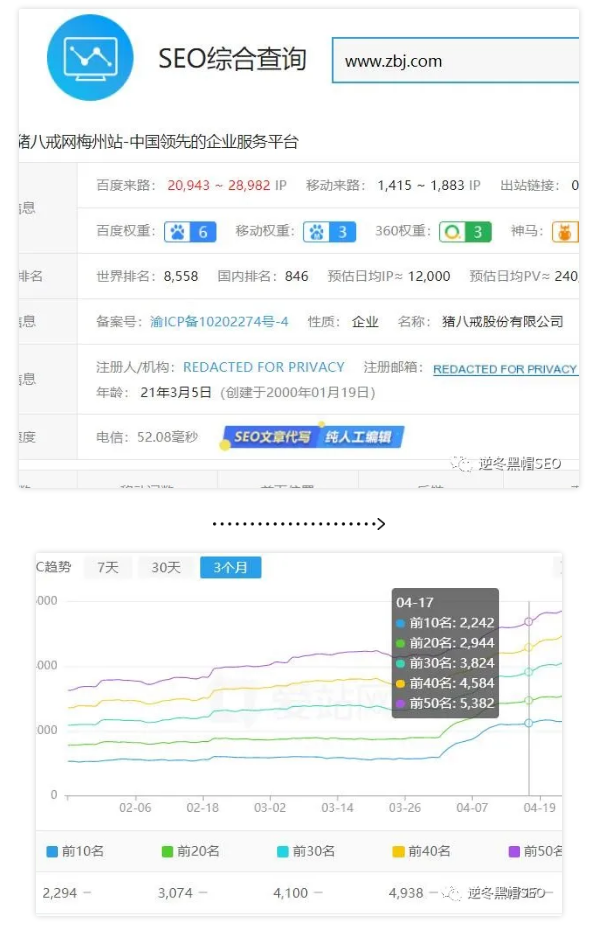Toggle the 前40名 yellow legend series
The image size is (593, 942).
[x=421, y=851]
